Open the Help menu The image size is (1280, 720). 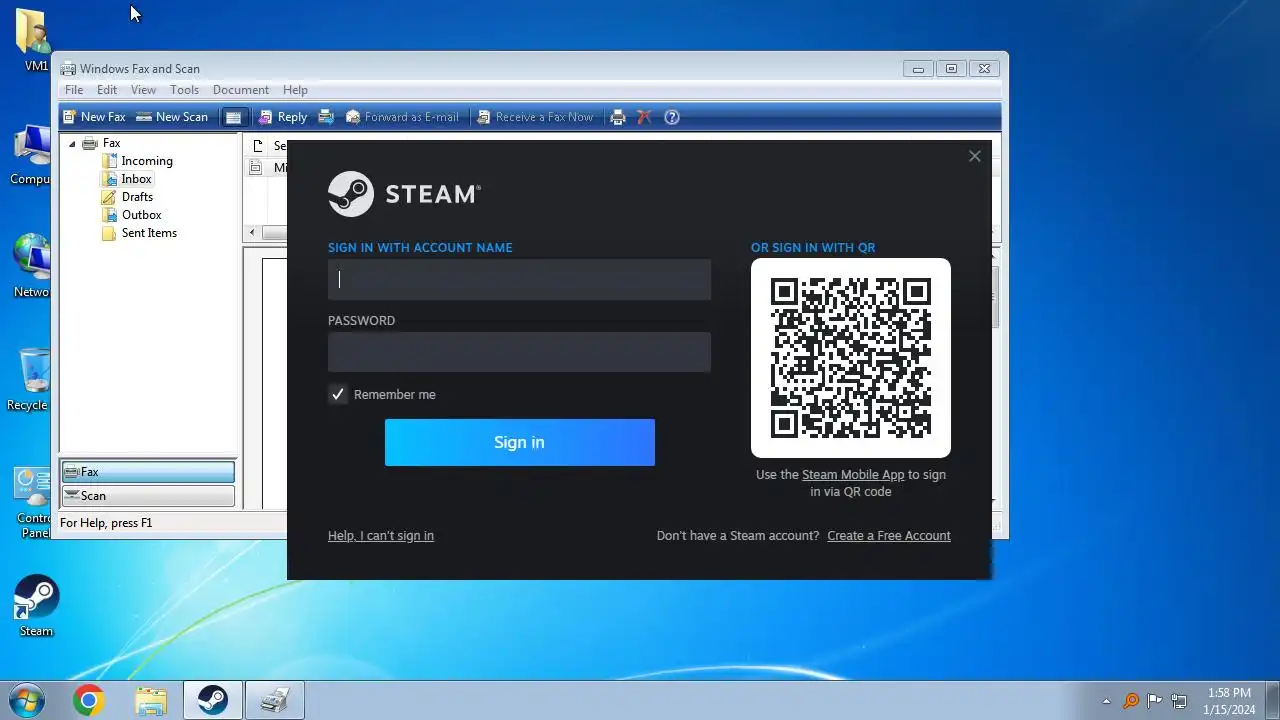click(x=295, y=90)
